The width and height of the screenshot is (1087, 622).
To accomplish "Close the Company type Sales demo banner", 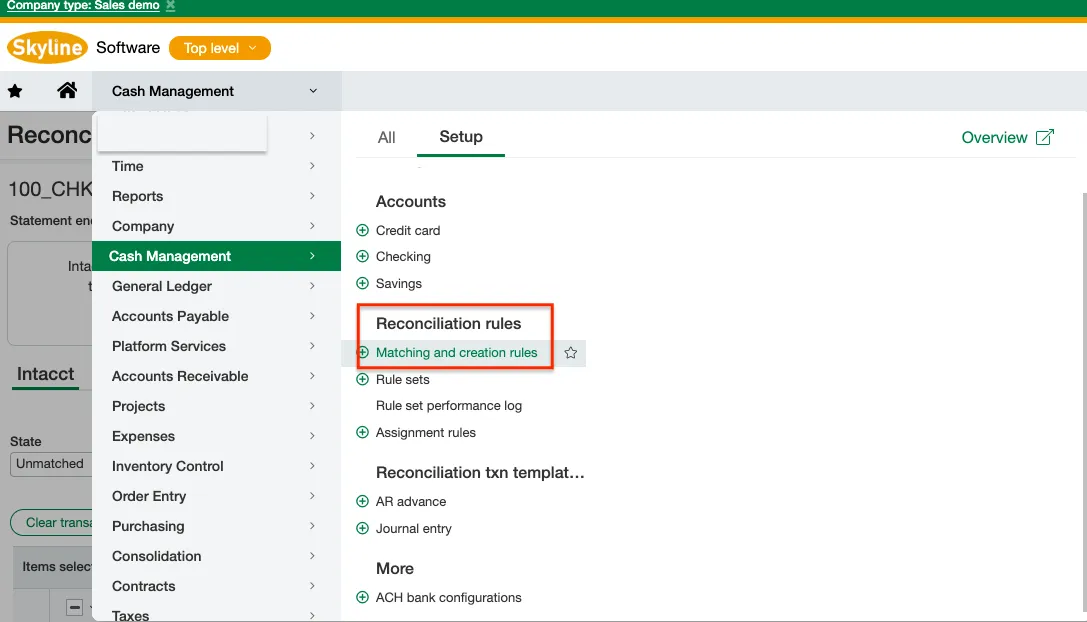I will tap(171, 6).
